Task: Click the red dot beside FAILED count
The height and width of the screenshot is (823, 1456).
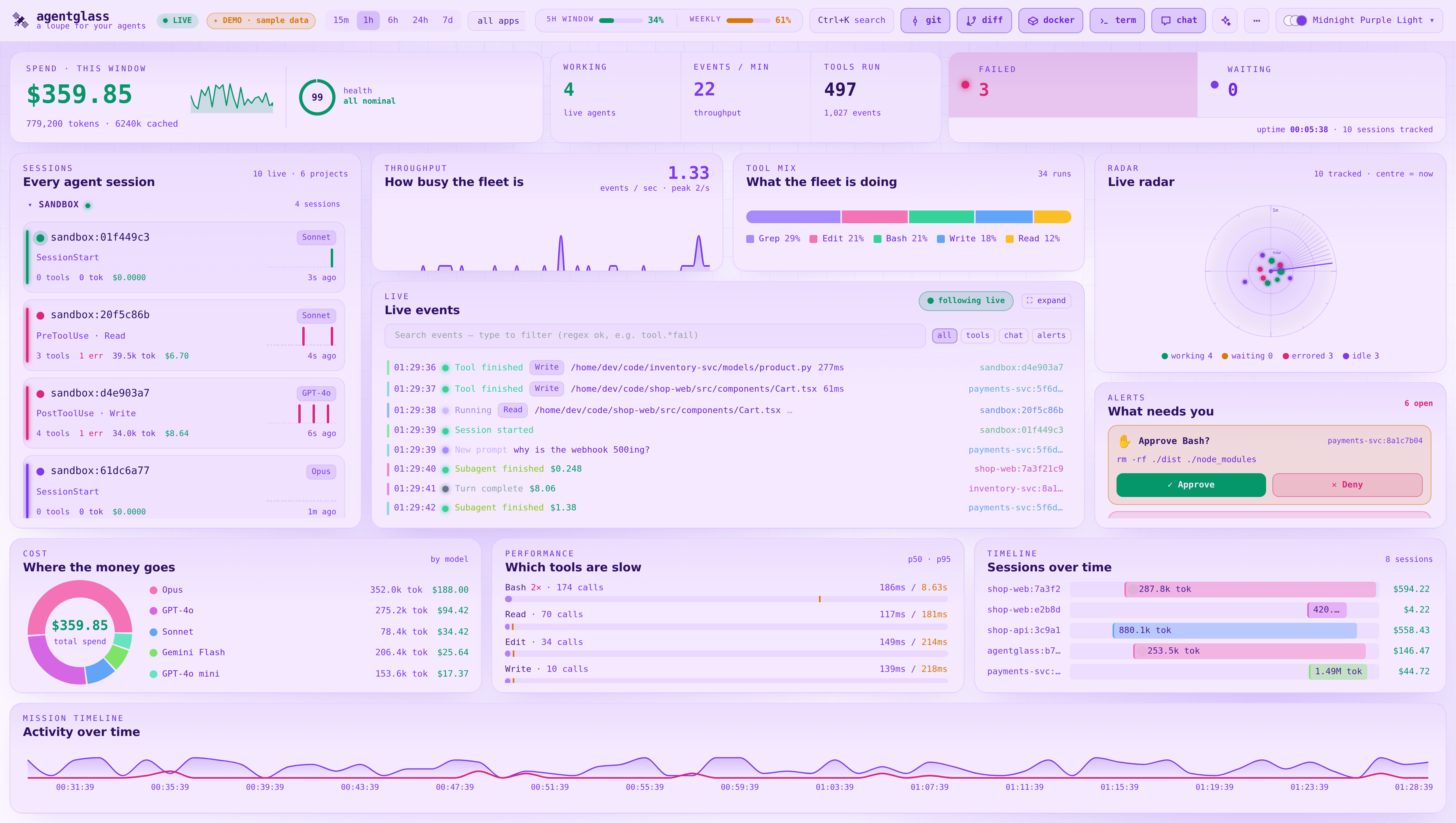Action: point(965,85)
